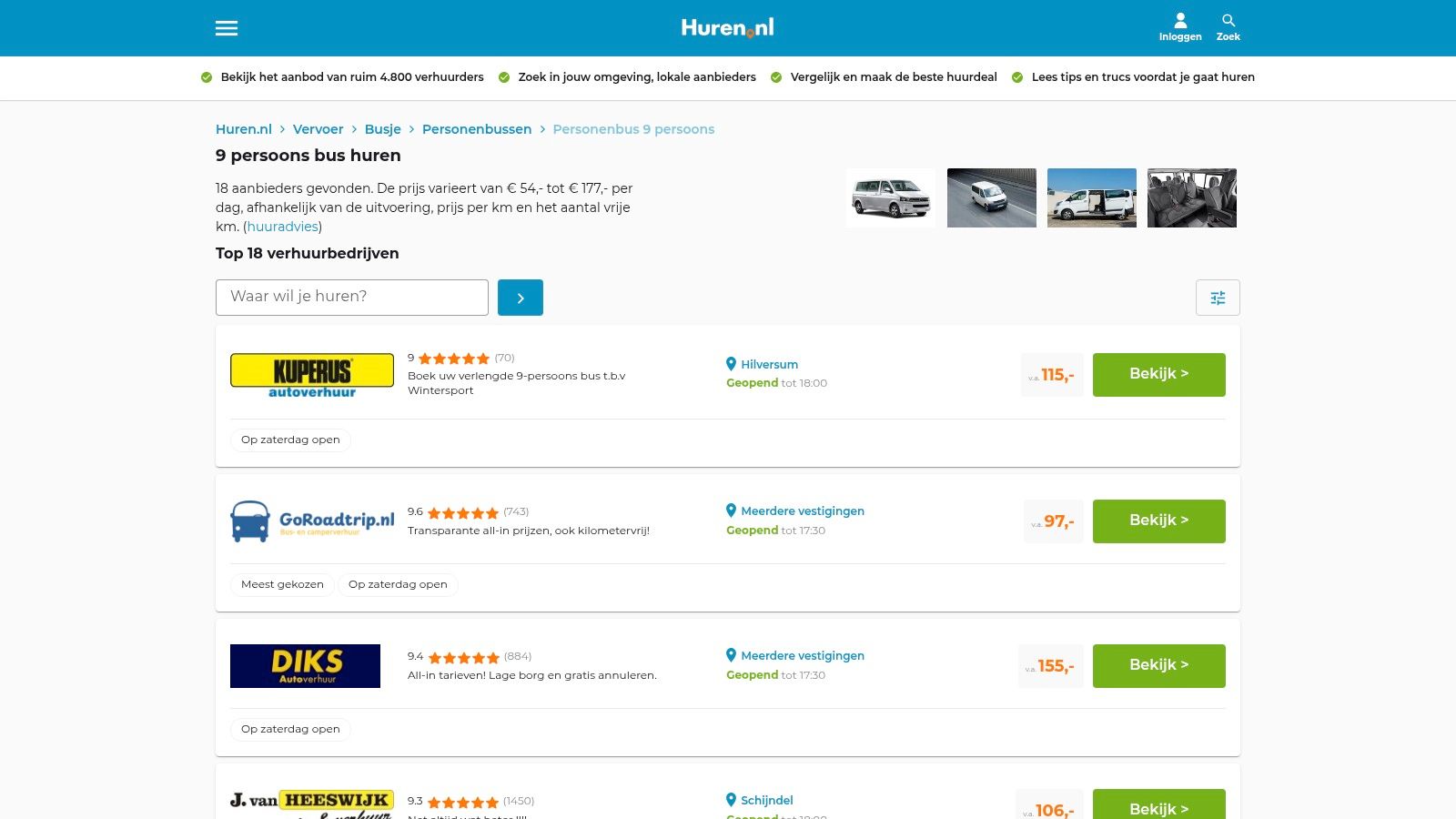1456x819 pixels.
Task: Click the star rating for J. van Heeswijk
Action: click(463, 802)
